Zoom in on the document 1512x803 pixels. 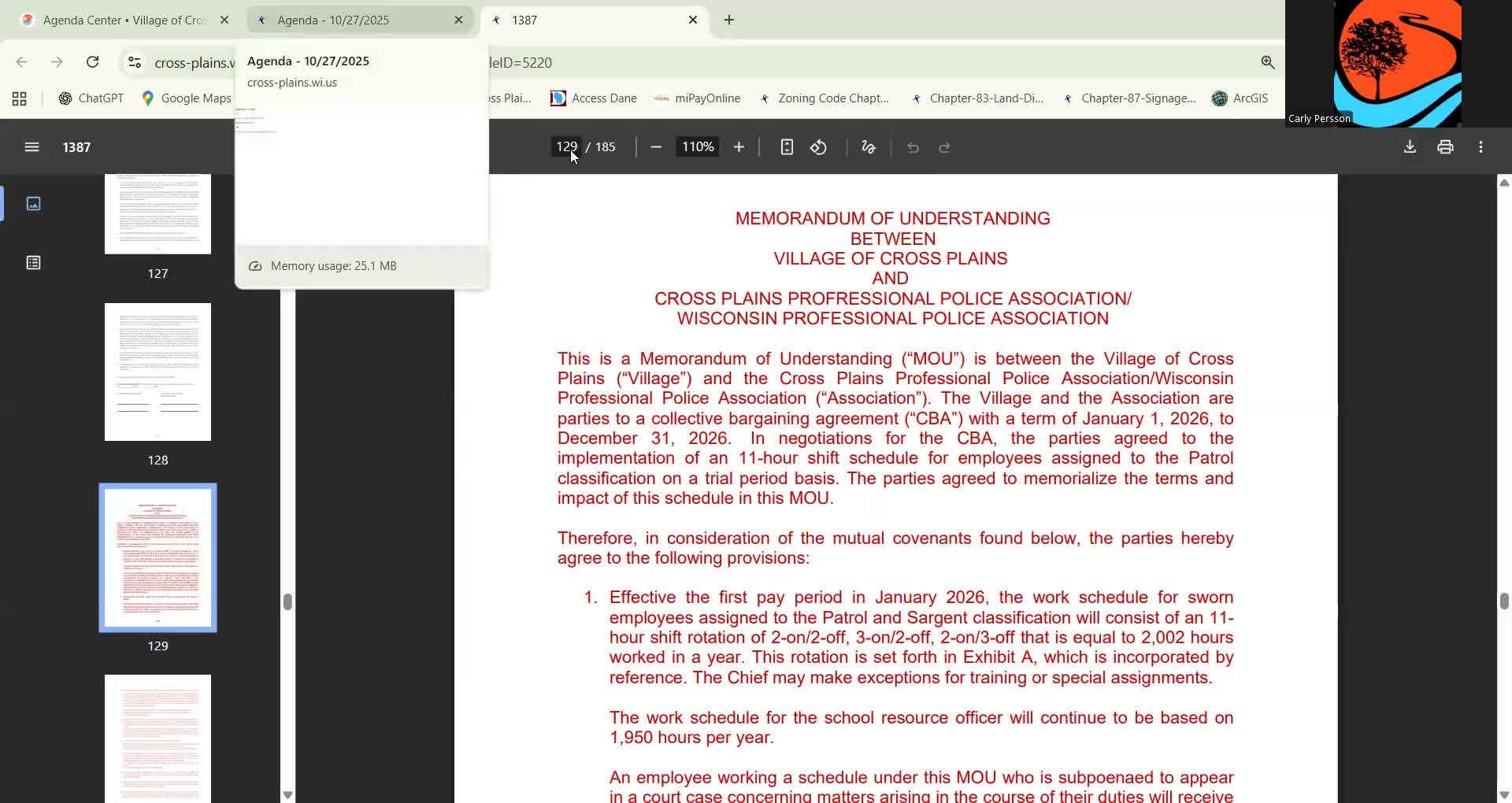[739, 146]
